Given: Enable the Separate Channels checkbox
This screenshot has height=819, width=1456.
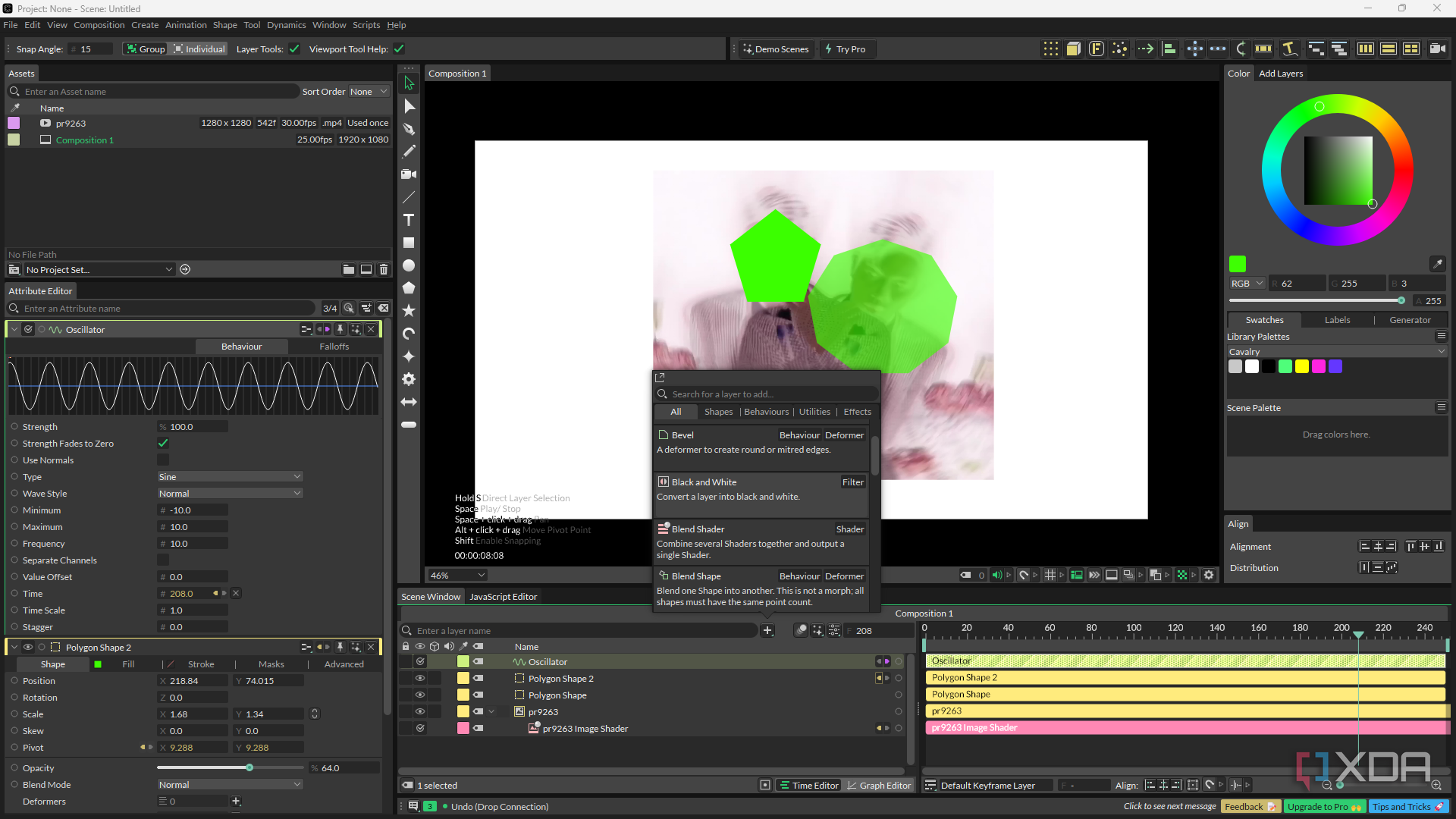Looking at the screenshot, I should click(163, 560).
